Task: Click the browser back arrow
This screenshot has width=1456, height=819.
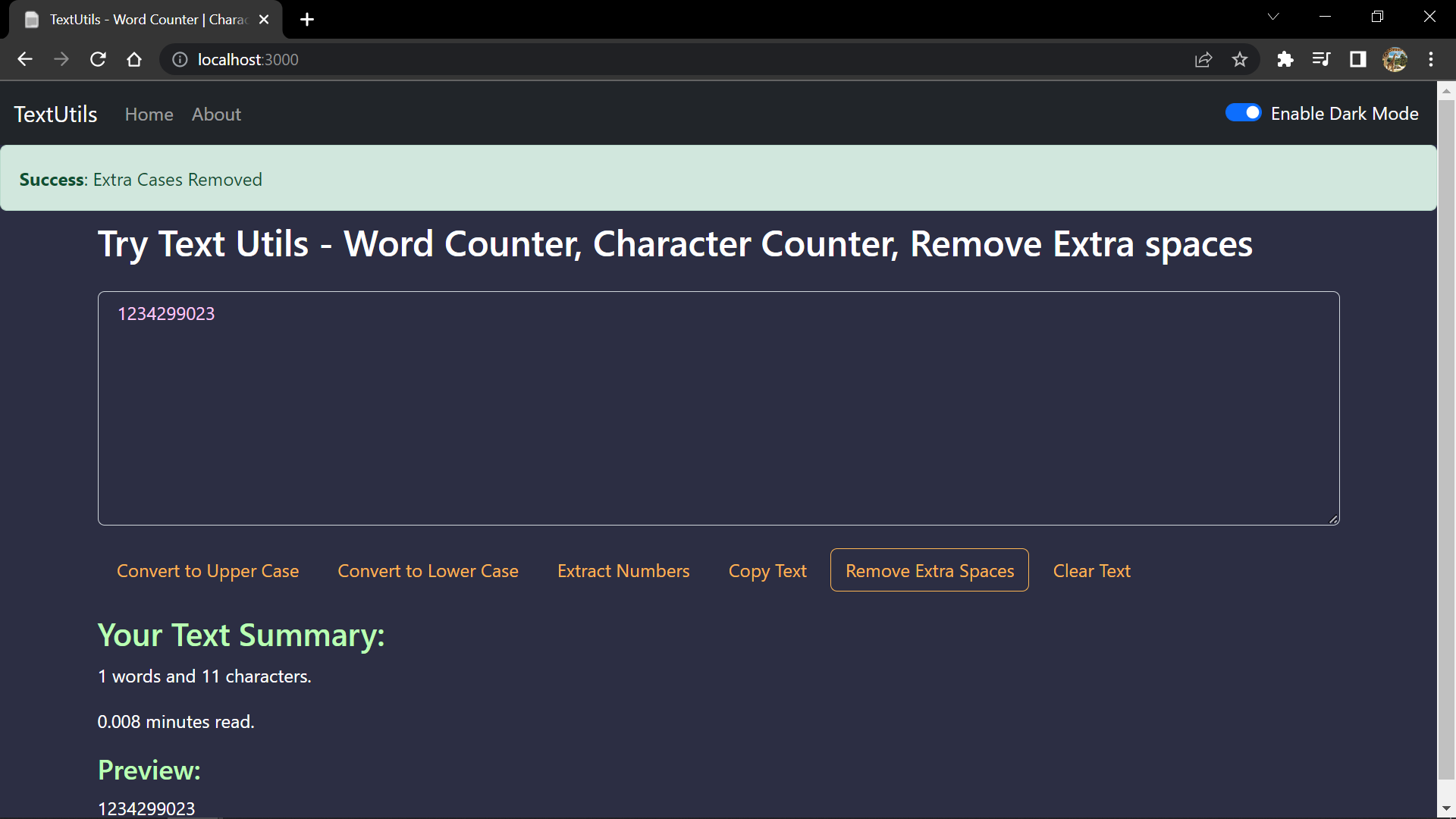Action: 25,59
